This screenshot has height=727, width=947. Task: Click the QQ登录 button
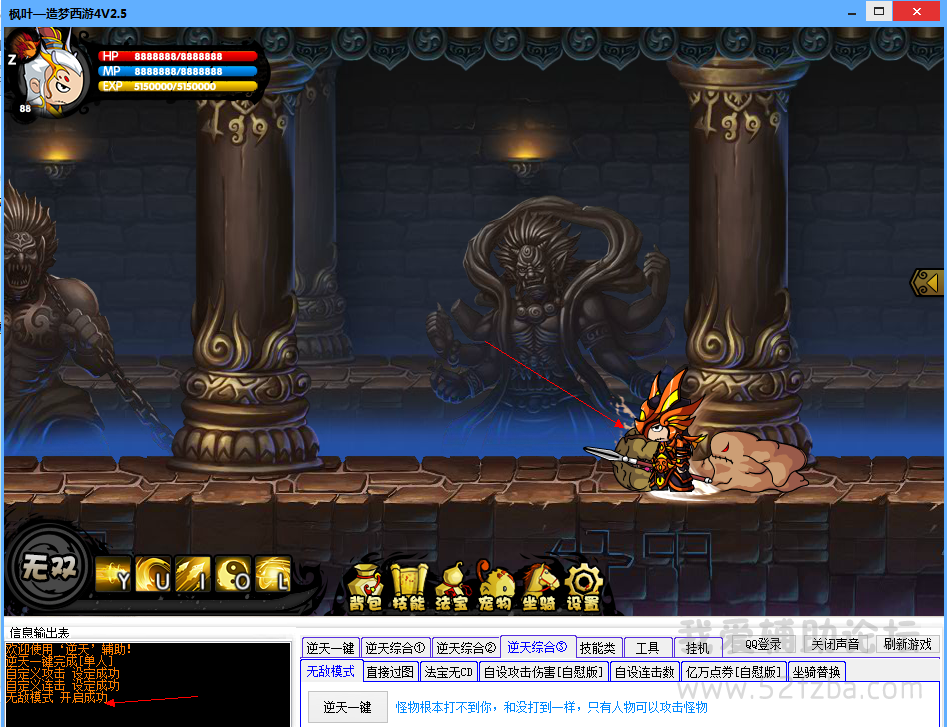(763, 644)
